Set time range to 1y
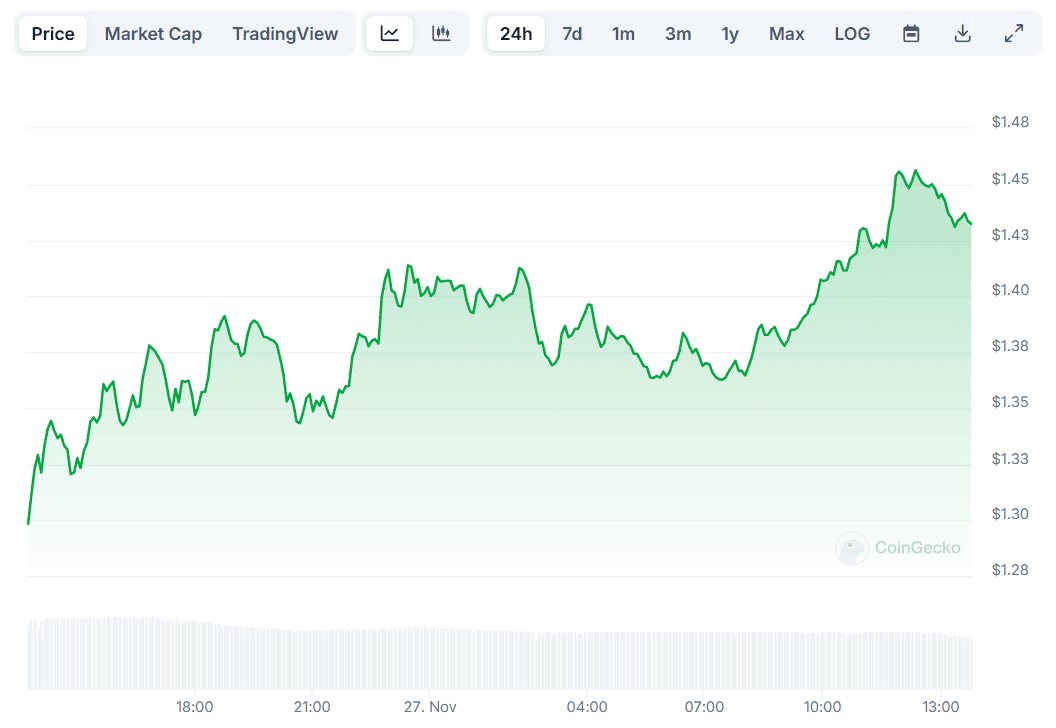This screenshot has width=1056, height=728. pos(729,34)
